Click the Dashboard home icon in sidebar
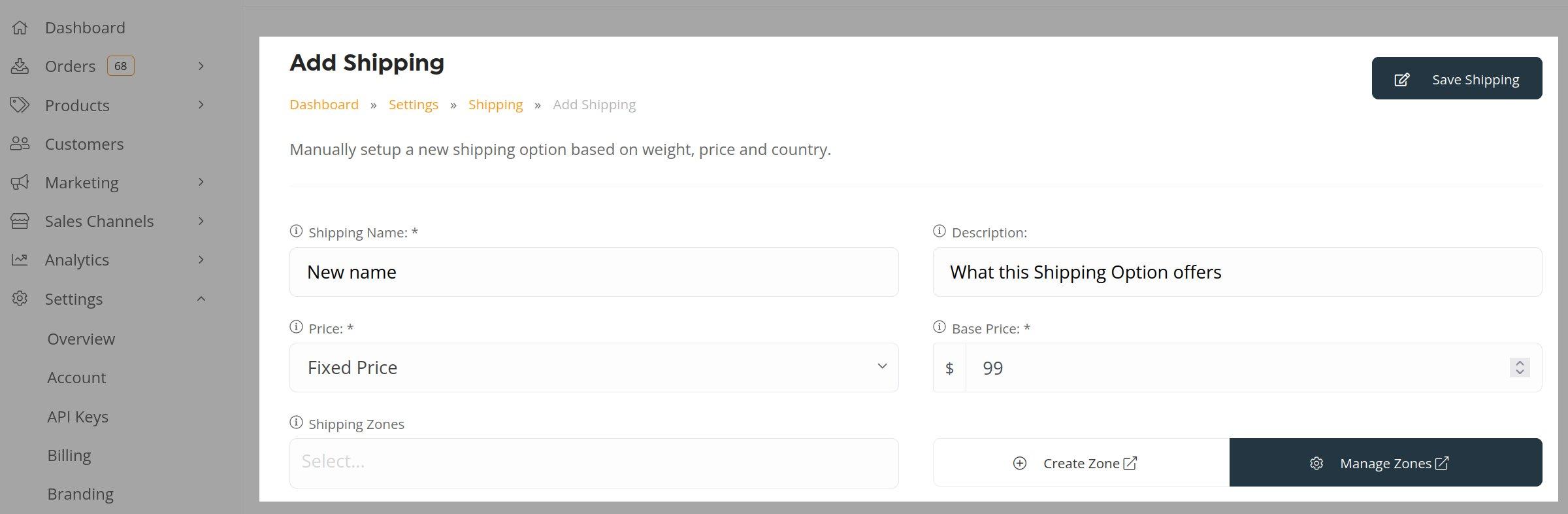This screenshot has width=1568, height=514. [x=20, y=27]
